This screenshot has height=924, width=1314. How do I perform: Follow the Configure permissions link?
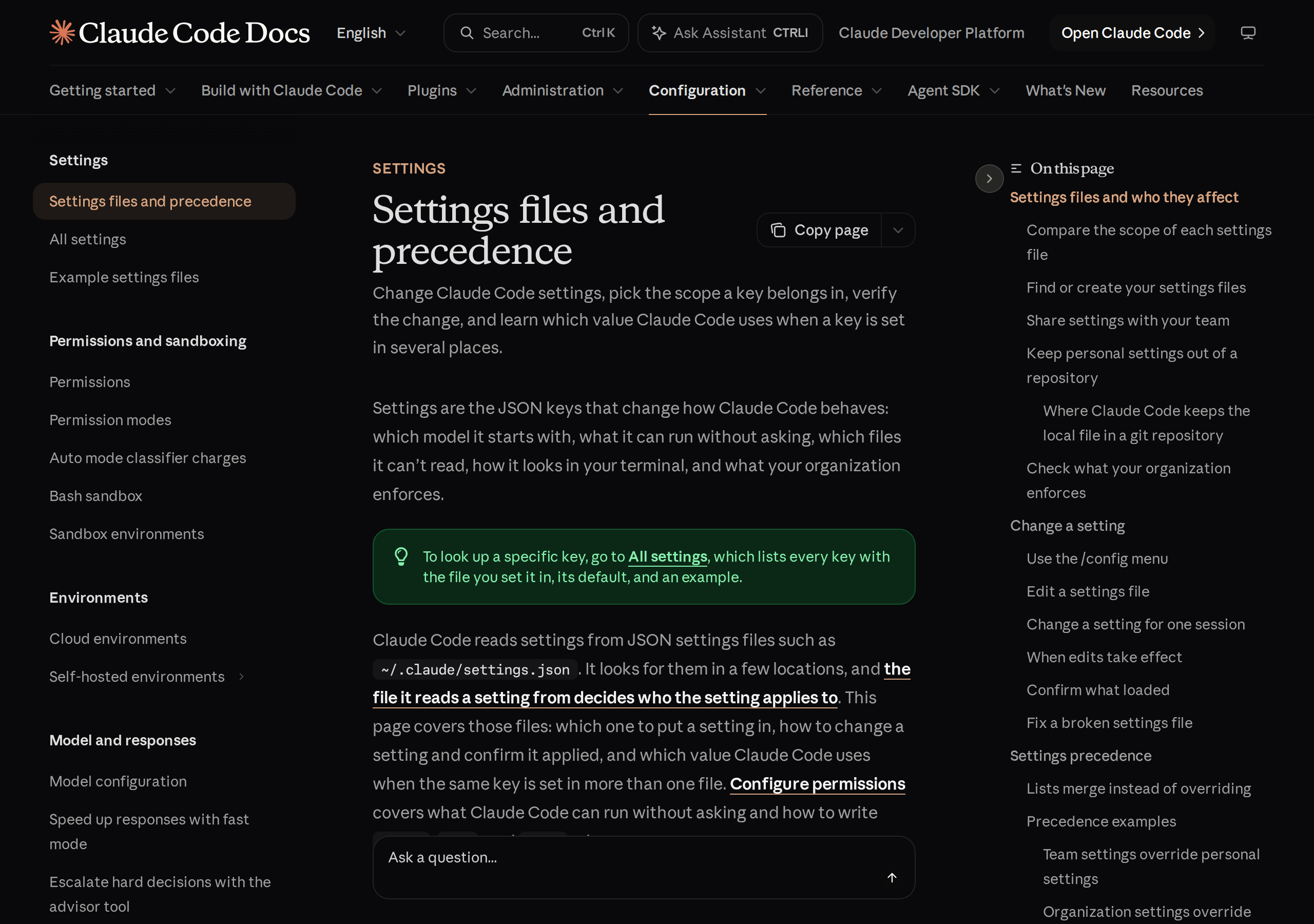click(x=817, y=784)
